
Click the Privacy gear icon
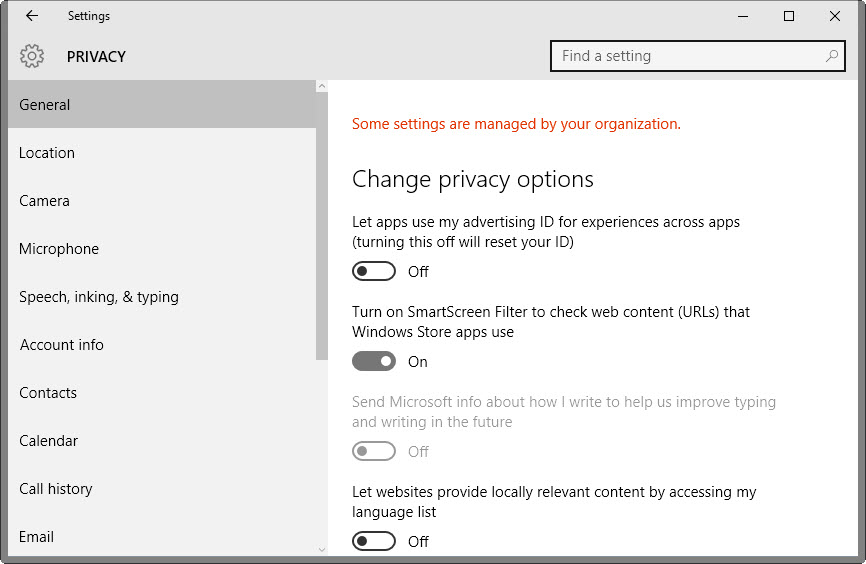point(32,56)
